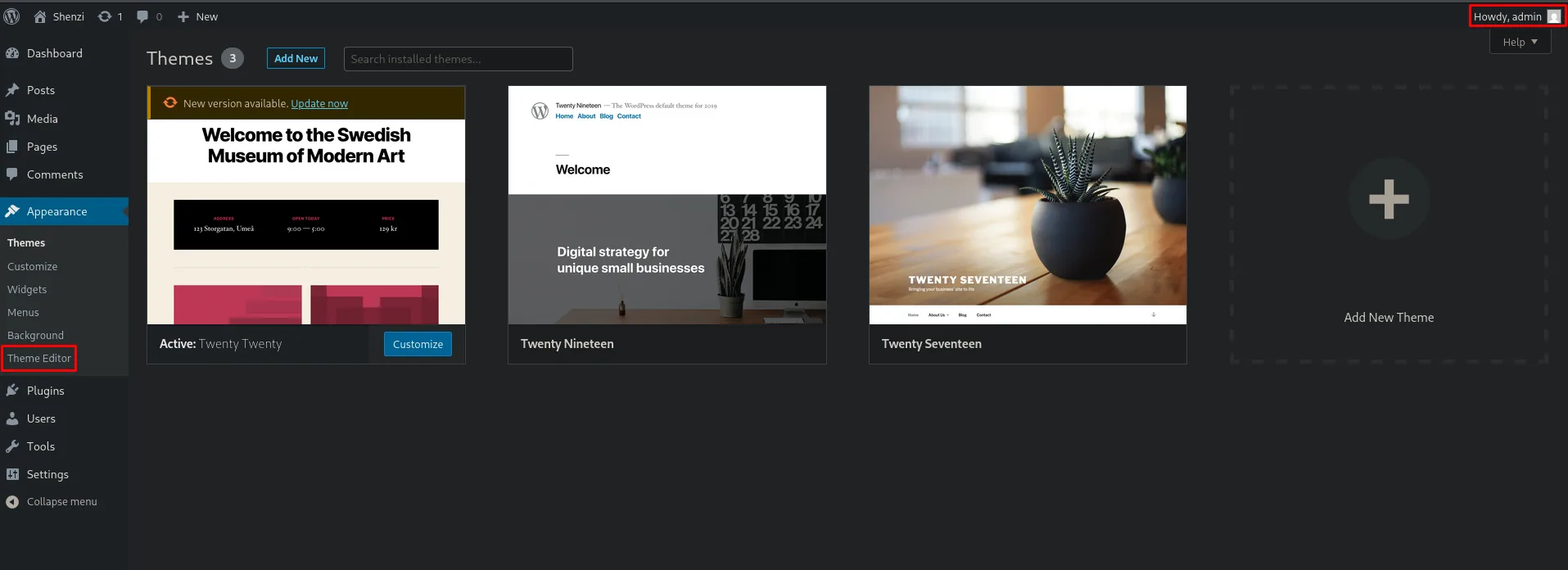This screenshot has width=1568, height=570.
Task: Click the update refresh icon on Twenty Twenty
Action: [x=170, y=103]
